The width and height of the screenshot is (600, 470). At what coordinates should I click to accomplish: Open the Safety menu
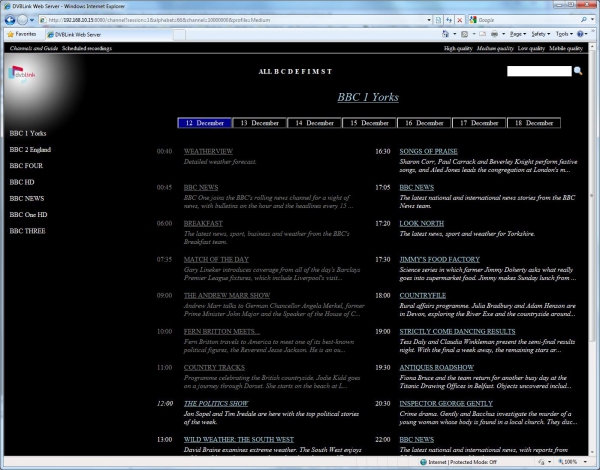[540, 34]
